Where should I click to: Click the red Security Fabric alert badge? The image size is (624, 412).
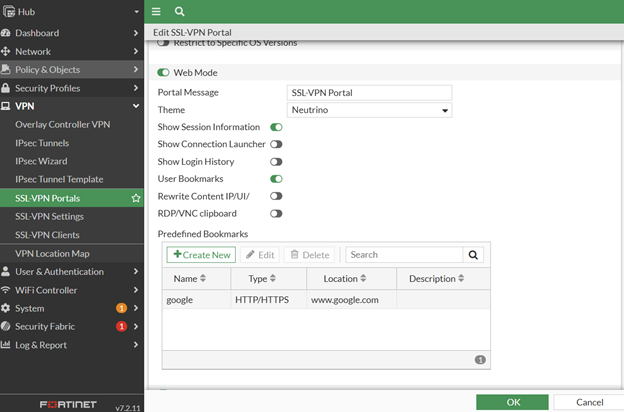click(x=121, y=326)
